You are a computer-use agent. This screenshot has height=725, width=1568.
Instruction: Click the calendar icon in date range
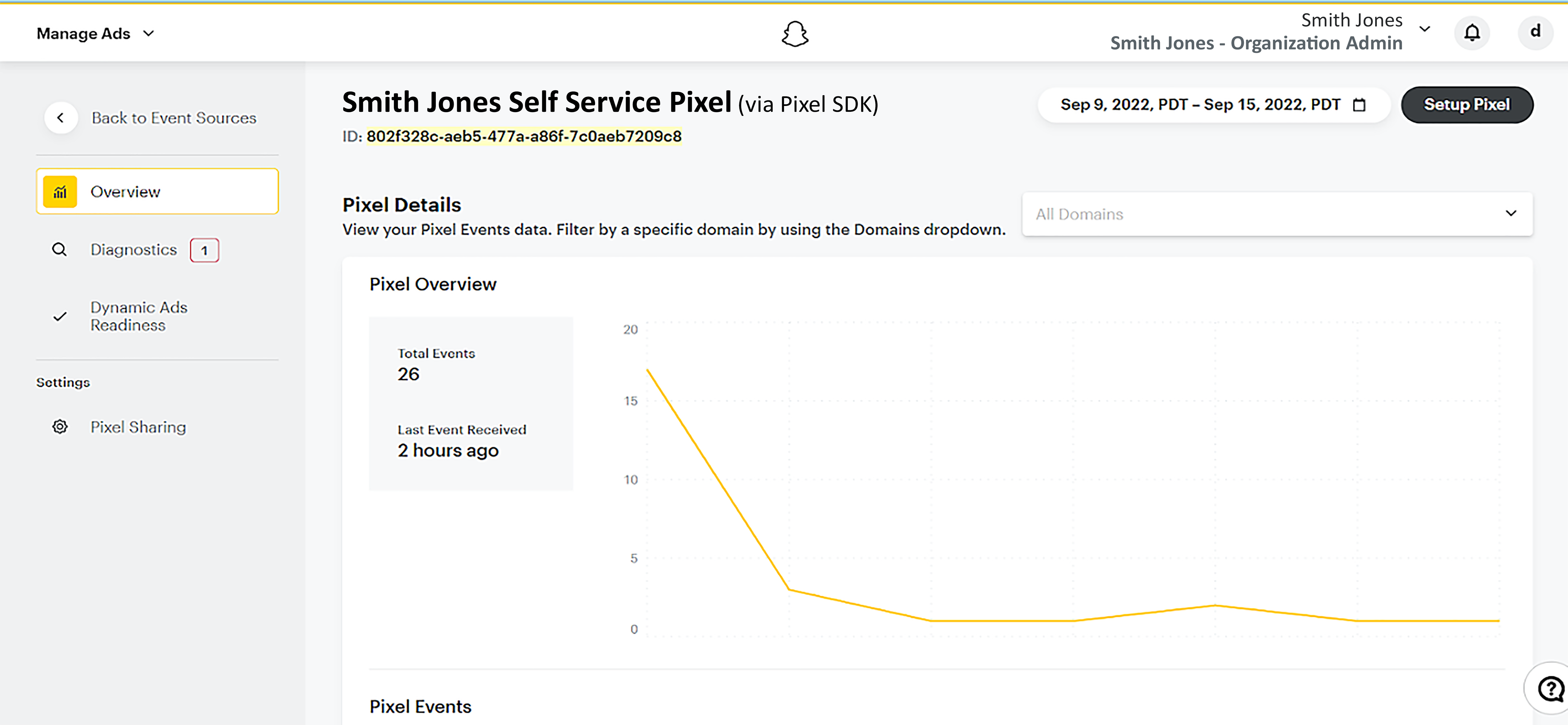pyautogui.click(x=1359, y=105)
